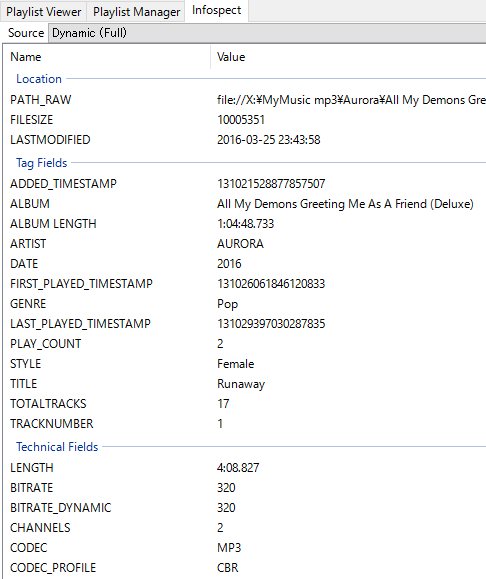Select the TRACKNUMBER row
Screen dimensions: 486x579
click(x=245, y=424)
